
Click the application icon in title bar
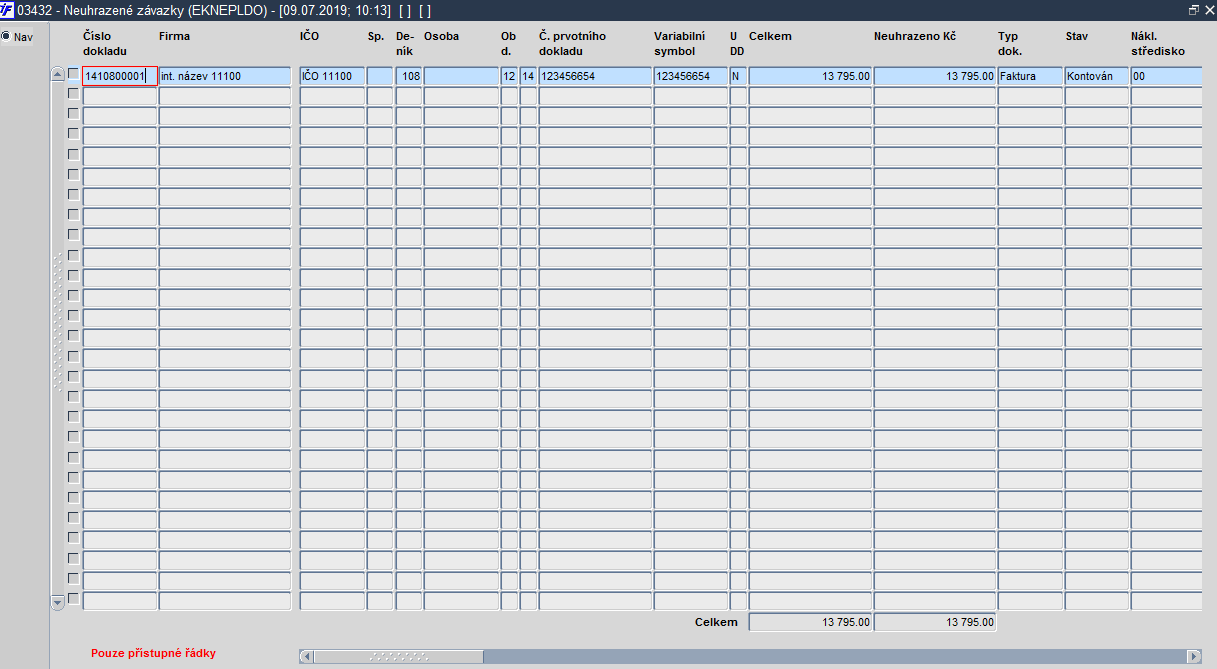(x=8, y=9)
